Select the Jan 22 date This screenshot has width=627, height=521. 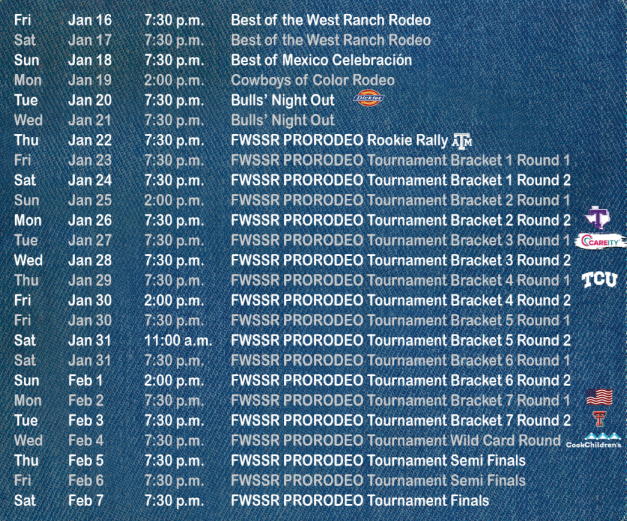[90, 140]
